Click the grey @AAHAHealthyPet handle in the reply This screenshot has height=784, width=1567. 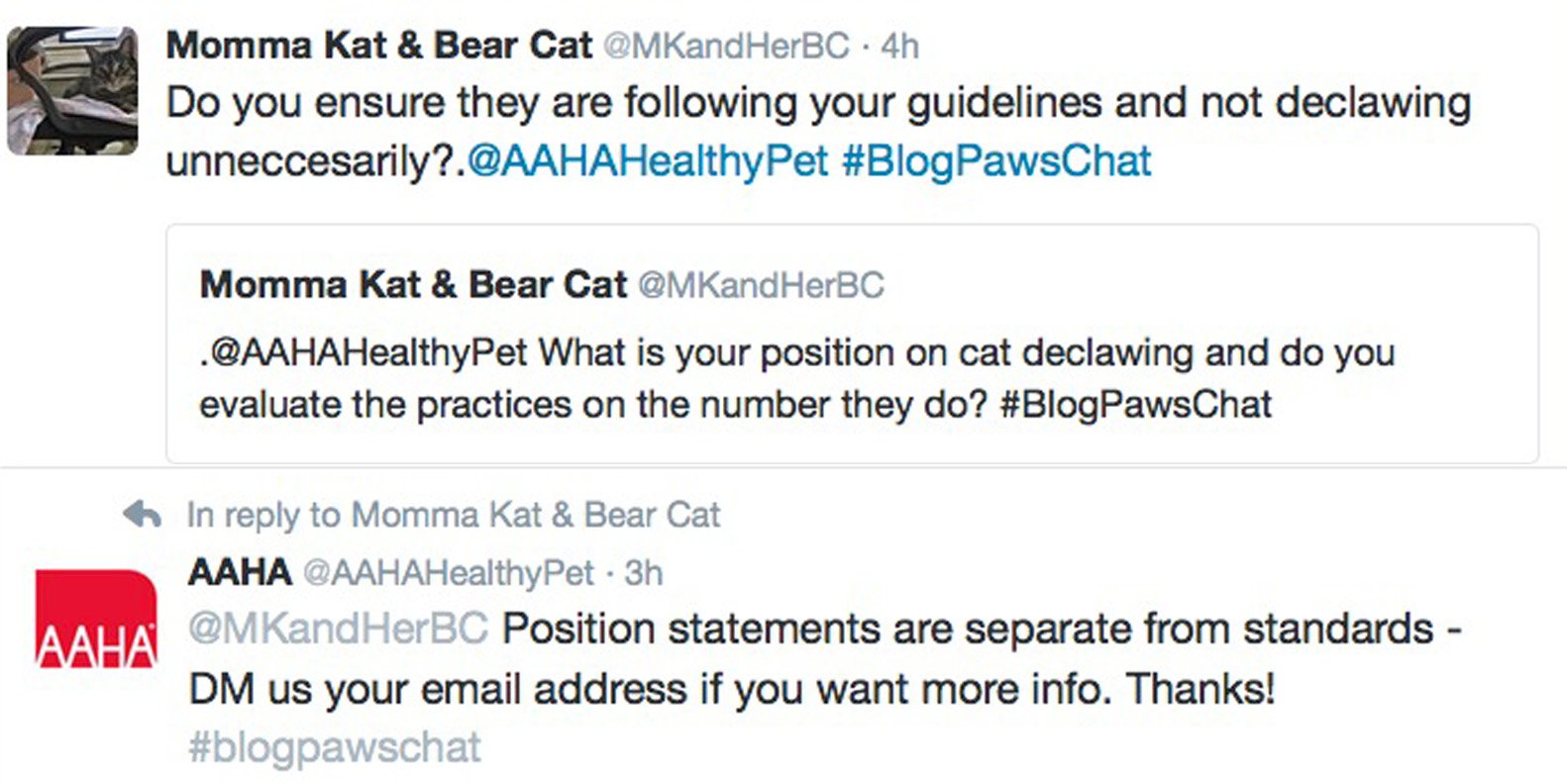point(448,572)
